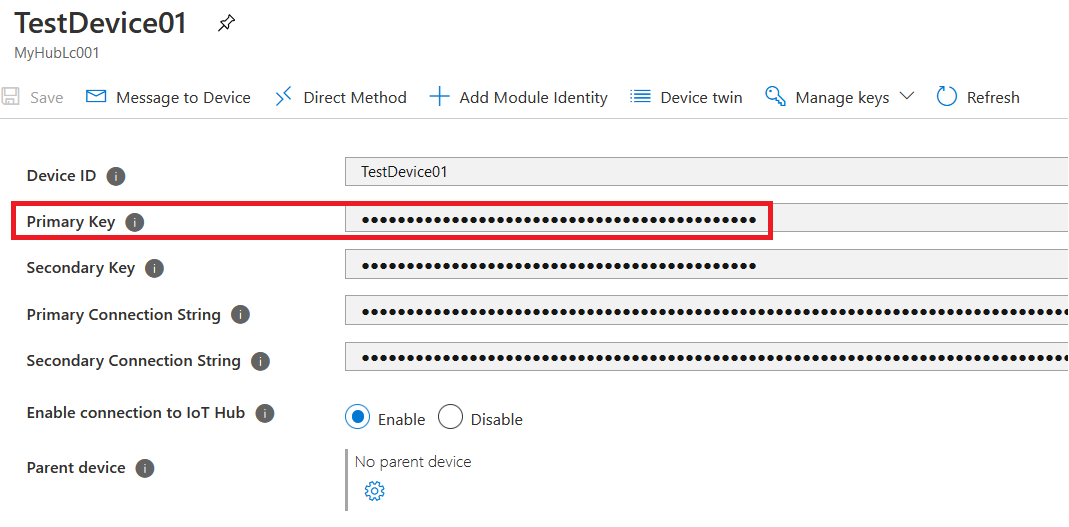Expand the Manage keys dropdown

click(839, 97)
